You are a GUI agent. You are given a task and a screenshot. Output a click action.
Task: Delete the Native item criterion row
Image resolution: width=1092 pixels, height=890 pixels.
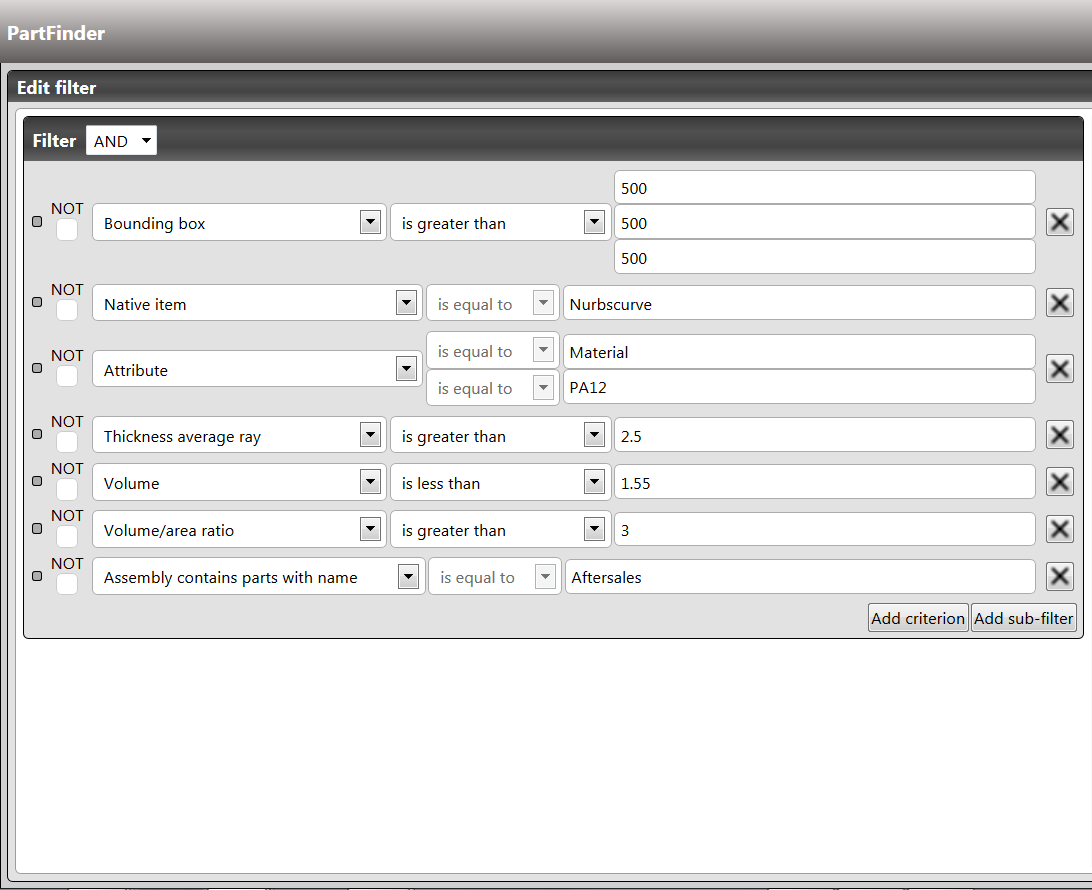click(1060, 303)
